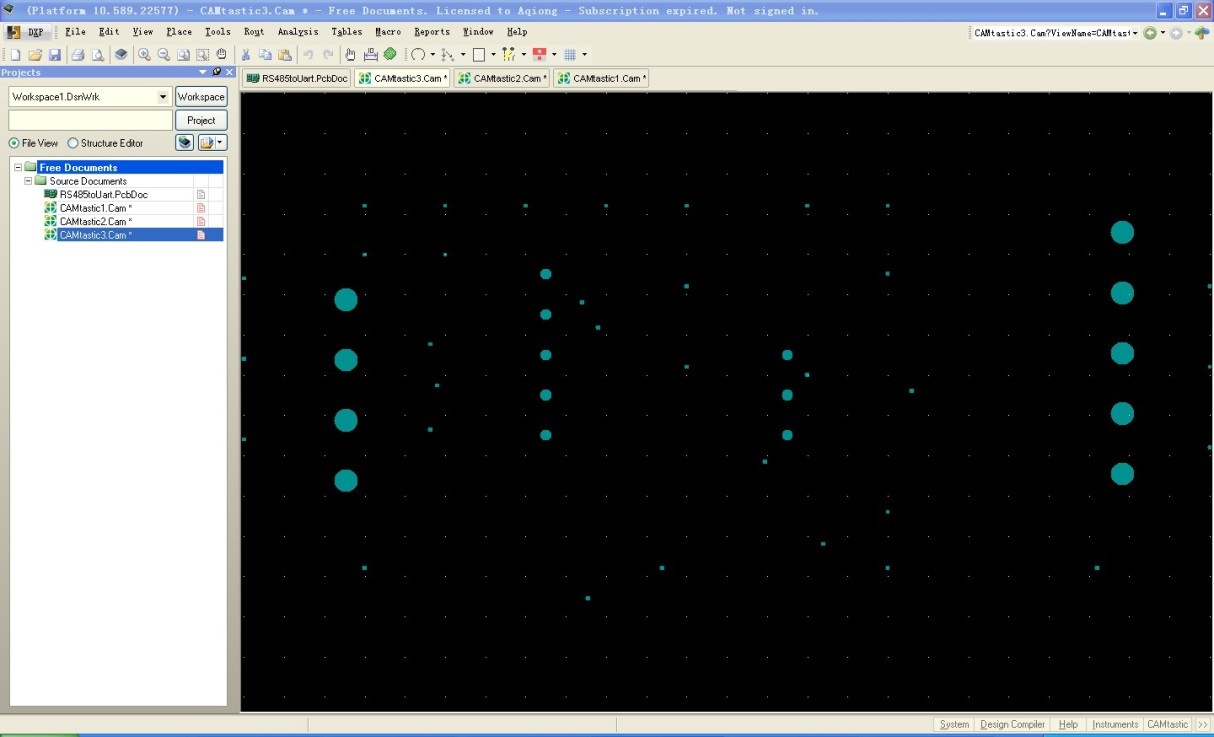
Task: Open the File menu
Action: pyautogui.click(x=75, y=32)
